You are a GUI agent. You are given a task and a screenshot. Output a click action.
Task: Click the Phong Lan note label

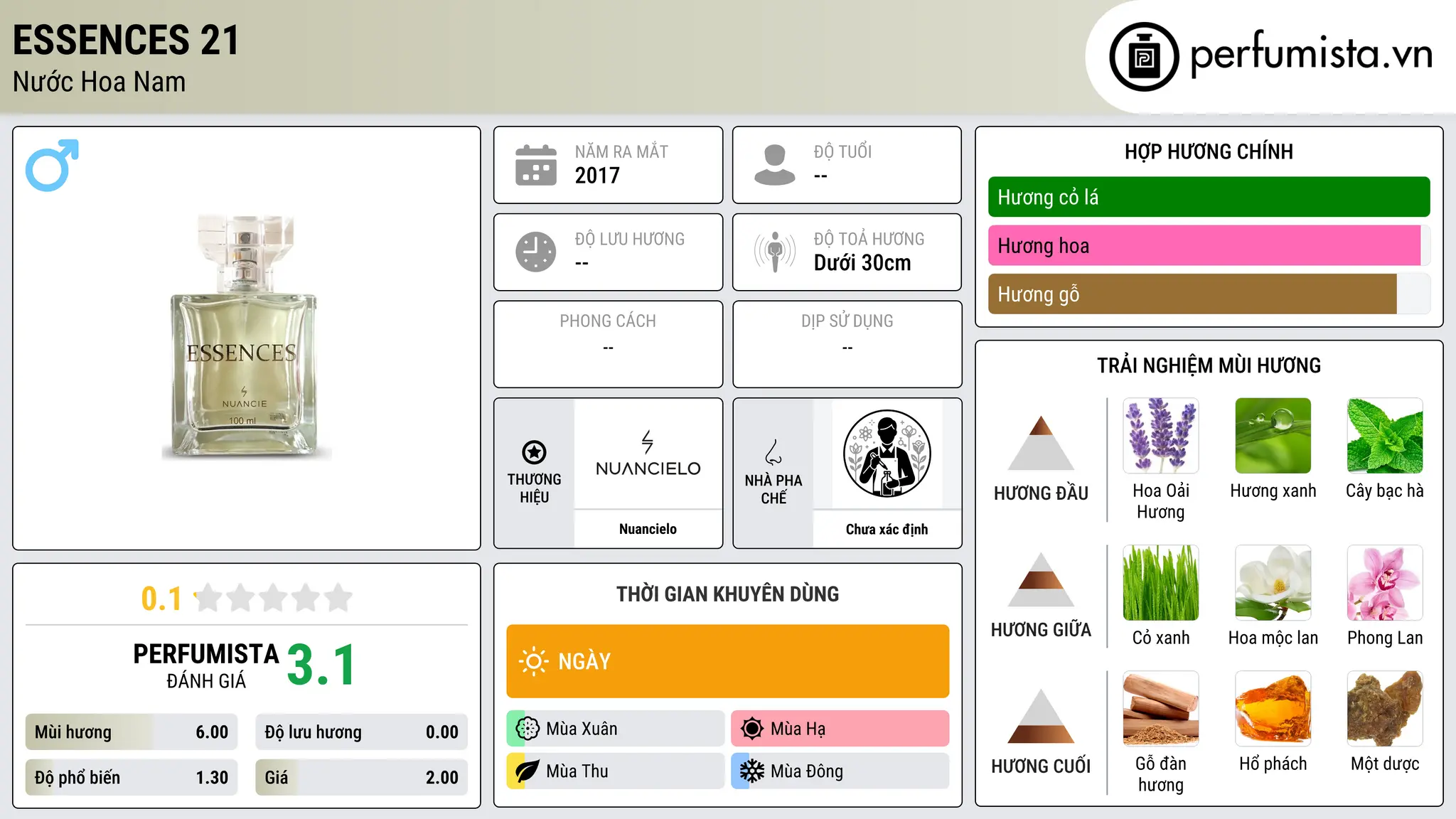tap(1385, 638)
